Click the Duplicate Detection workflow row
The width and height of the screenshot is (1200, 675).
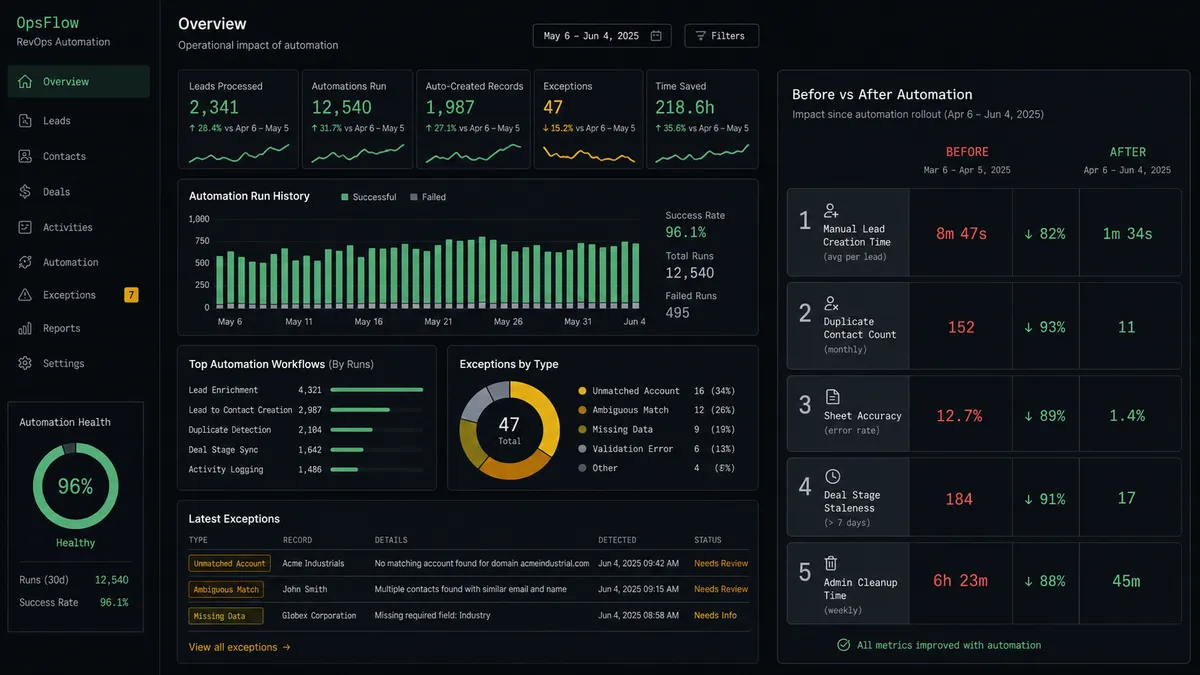pos(306,430)
